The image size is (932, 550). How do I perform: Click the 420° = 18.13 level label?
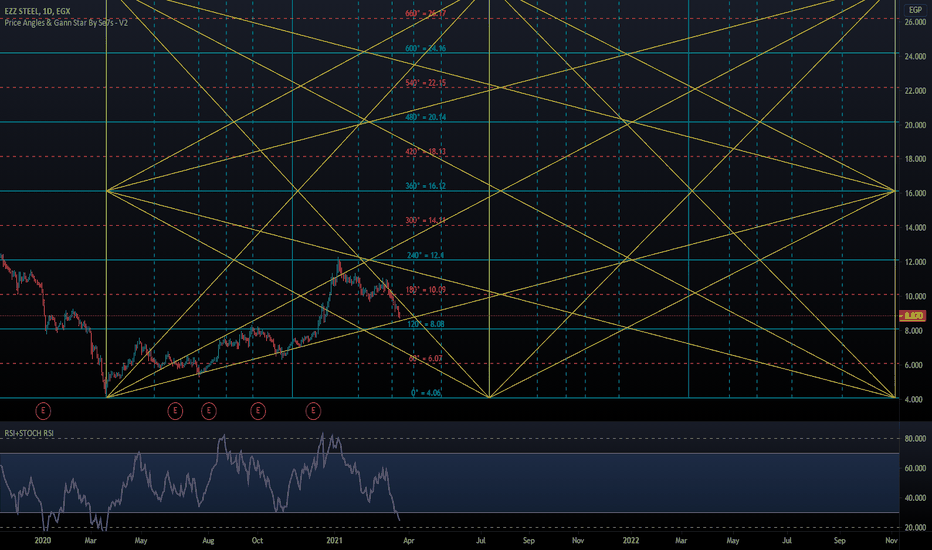click(426, 152)
